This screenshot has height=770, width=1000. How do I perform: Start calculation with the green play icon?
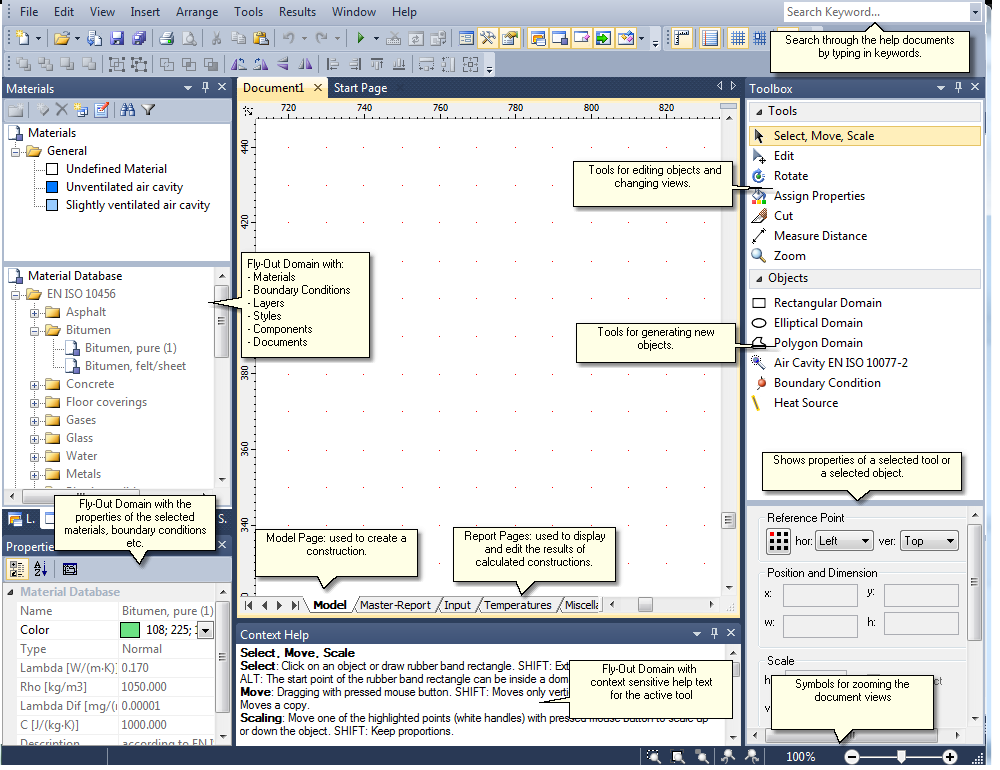click(361, 39)
